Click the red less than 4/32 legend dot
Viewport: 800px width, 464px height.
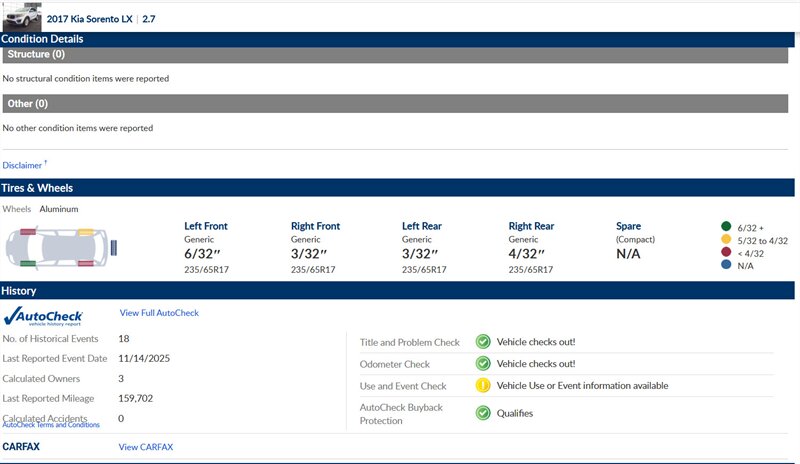(726, 253)
